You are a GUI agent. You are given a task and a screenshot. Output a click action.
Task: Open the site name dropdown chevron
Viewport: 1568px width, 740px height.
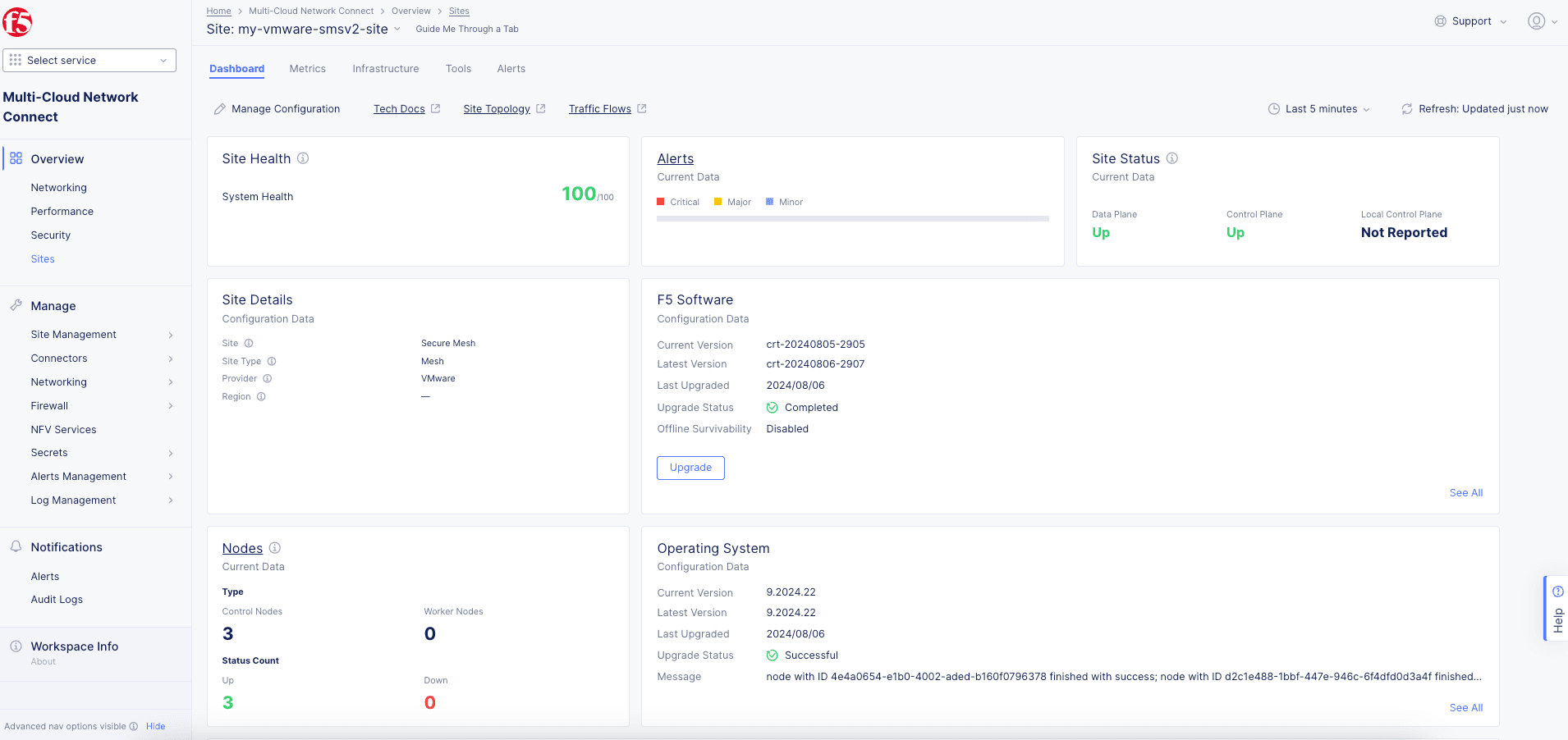click(397, 30)
